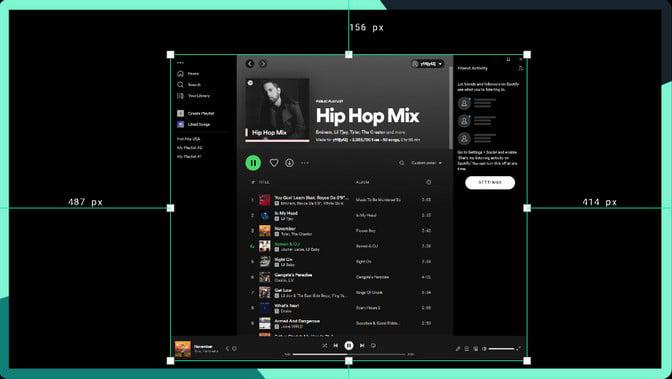Click the Create Playlist plus icon
The height and width of the screenshot is (379, 672).
(x=180, y=114)
